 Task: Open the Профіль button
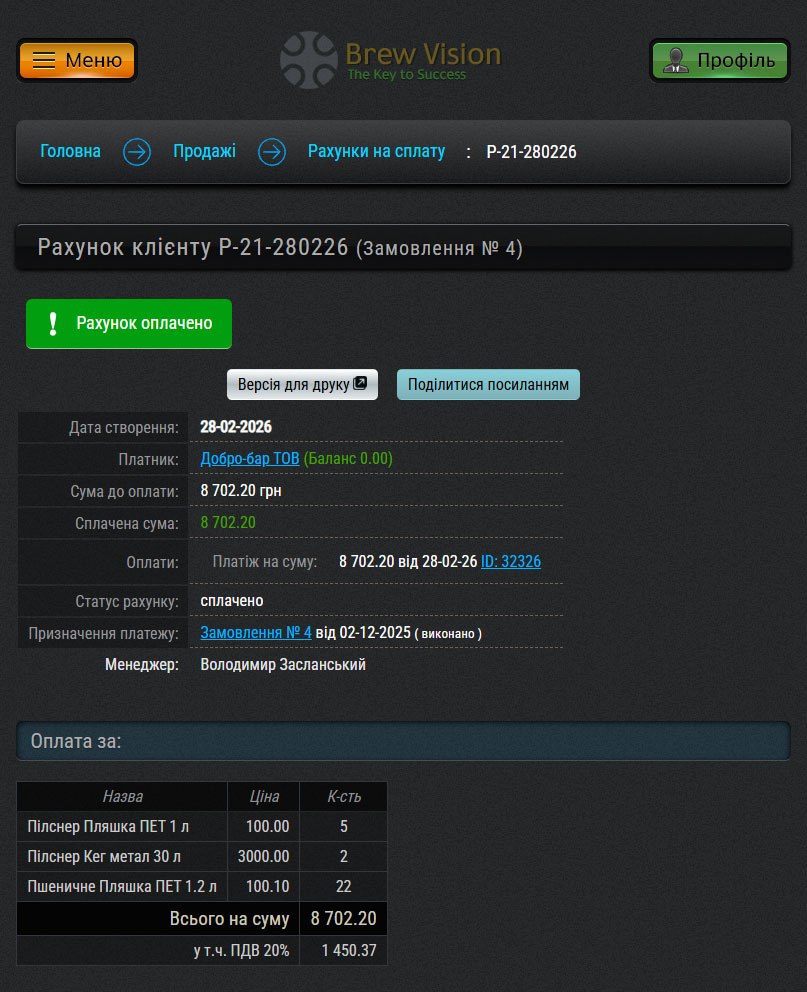point(719,60)
